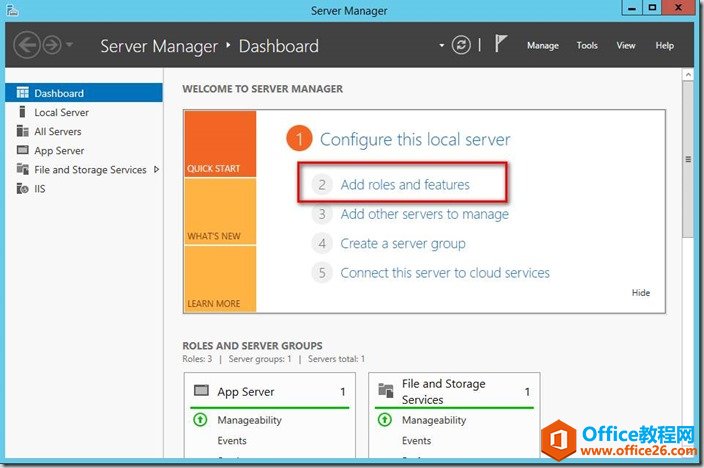Image resolution: width=704 pixels, height=468 pixels.
Task: Select Local Server in the sidebar
Action: [x=84, y=112]
